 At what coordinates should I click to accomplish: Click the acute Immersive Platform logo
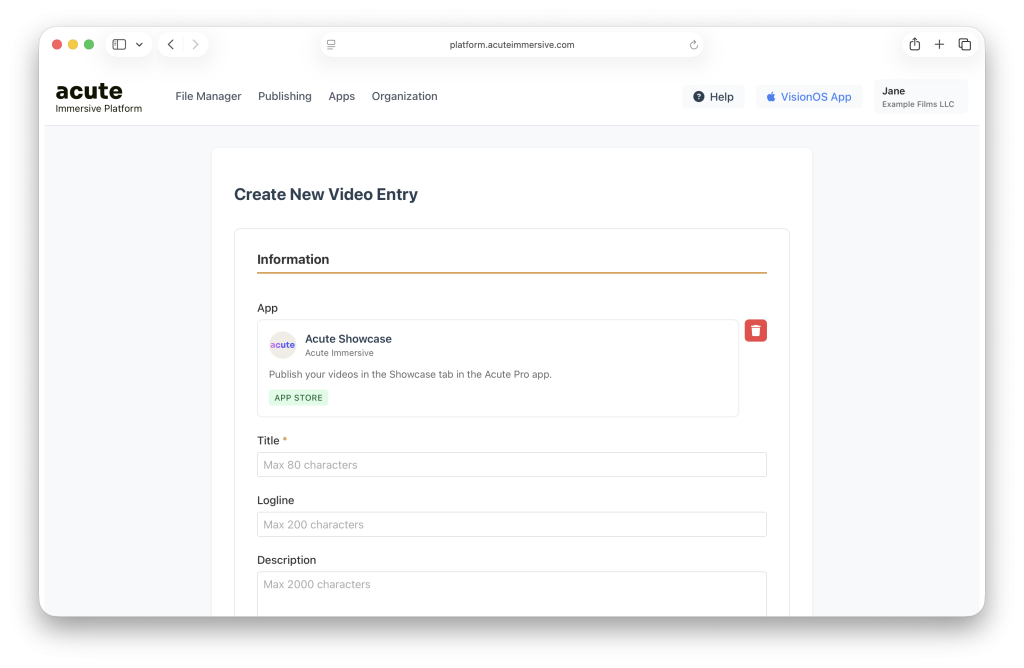tap(98, 97)
